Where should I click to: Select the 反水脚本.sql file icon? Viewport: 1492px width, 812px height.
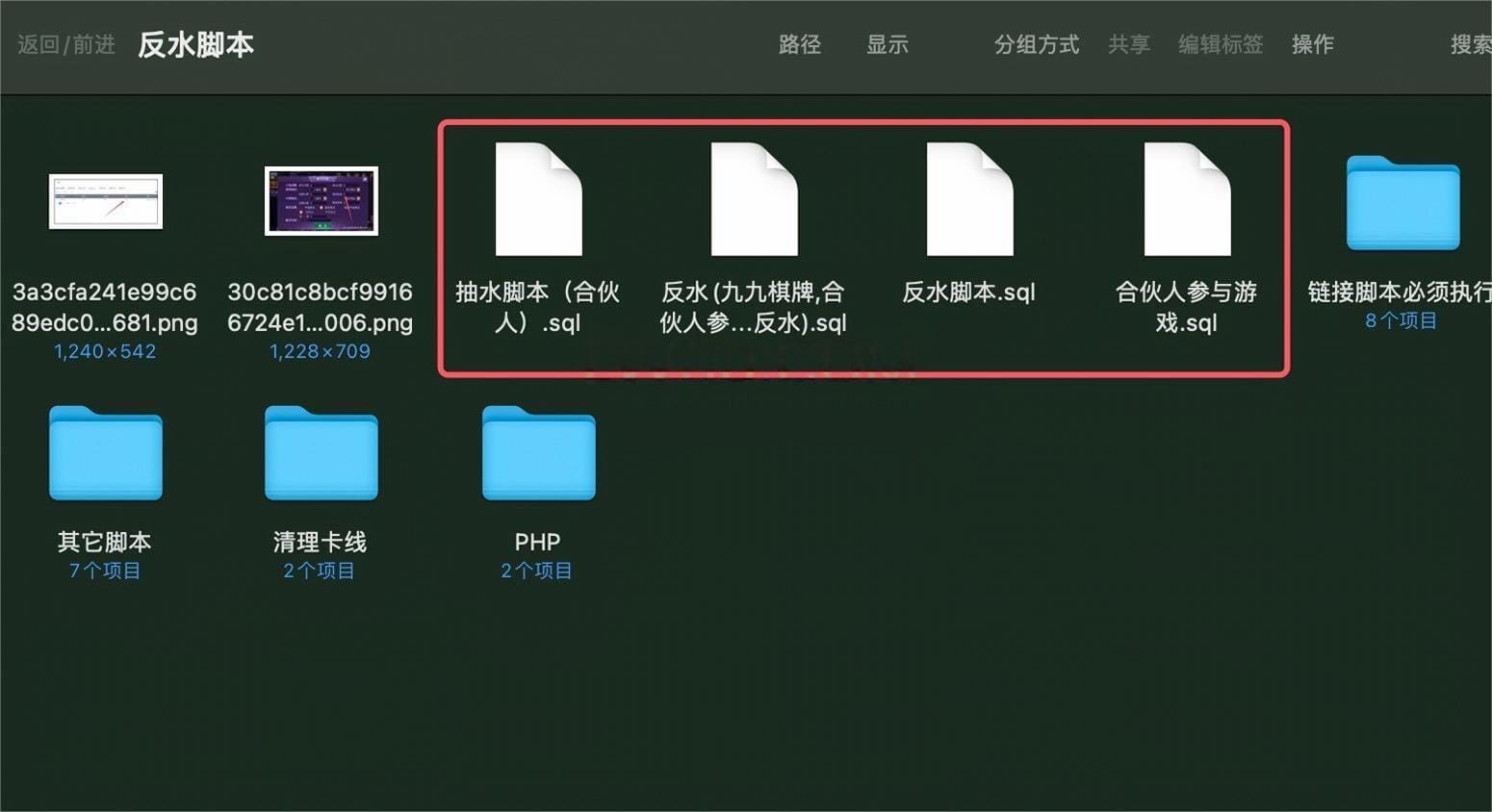point(969,199)
